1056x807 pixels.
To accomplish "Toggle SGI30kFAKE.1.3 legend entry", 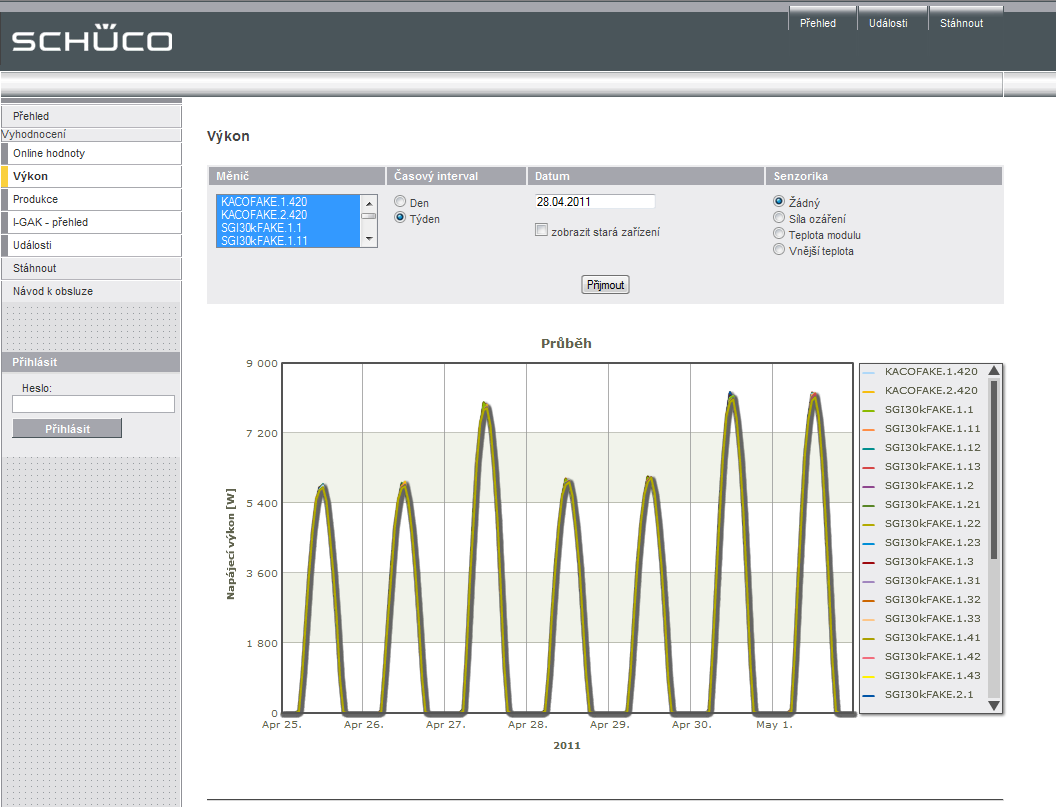I will pyautogui.click(x=918, y=561).
